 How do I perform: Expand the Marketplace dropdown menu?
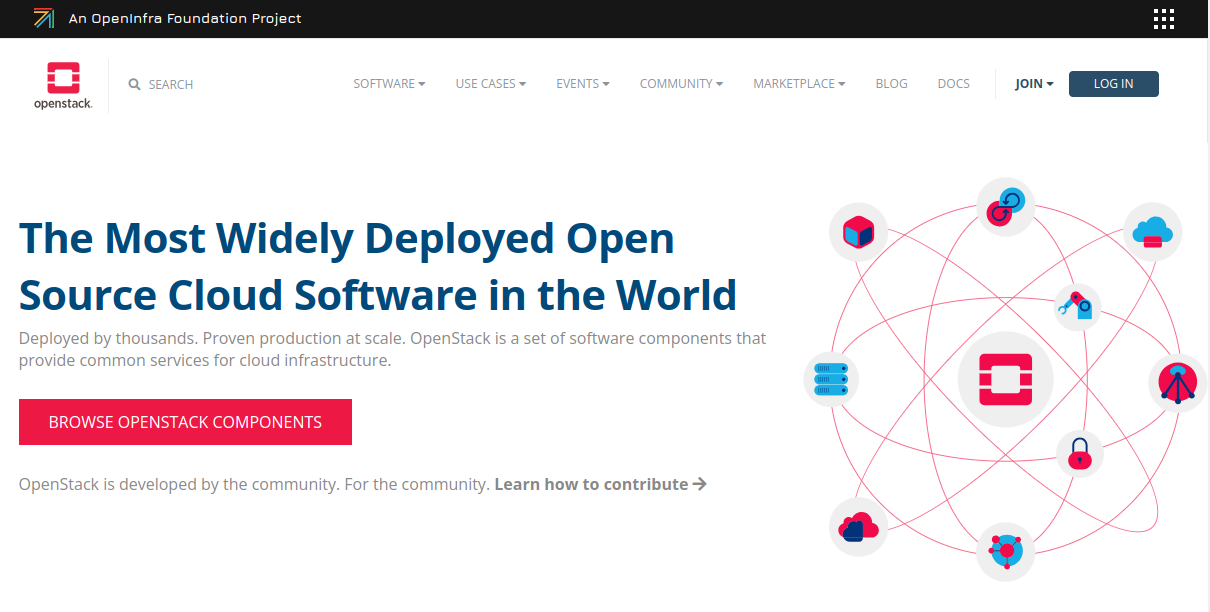click(x=799, y=84)
